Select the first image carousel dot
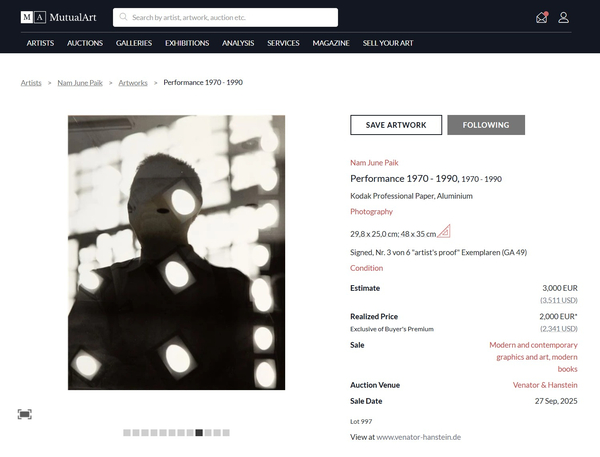 click(127, 433)
